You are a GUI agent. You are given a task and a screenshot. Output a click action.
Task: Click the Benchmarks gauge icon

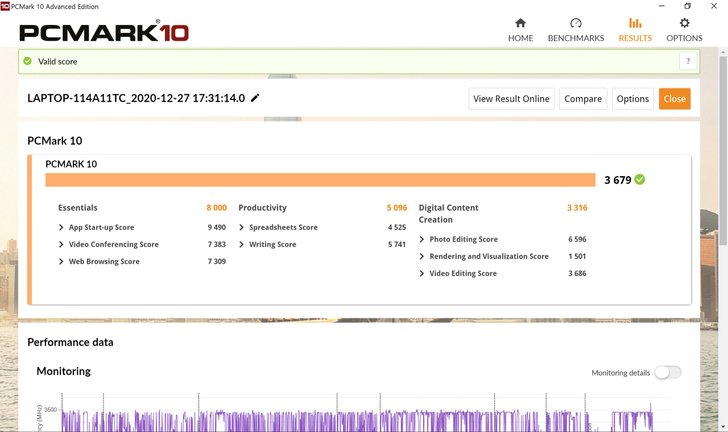[x=576, y=23]
